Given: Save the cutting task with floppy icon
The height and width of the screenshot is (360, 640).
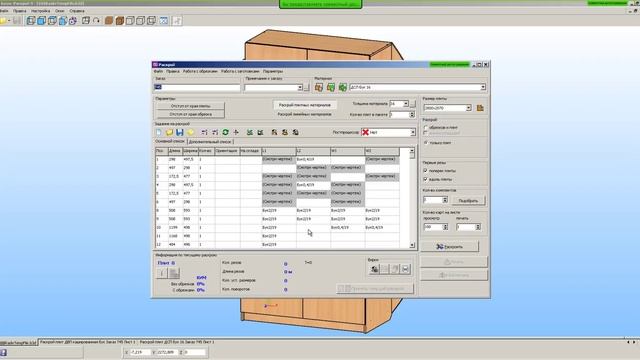Looking at the screenshot, I should tap(180, 132).
